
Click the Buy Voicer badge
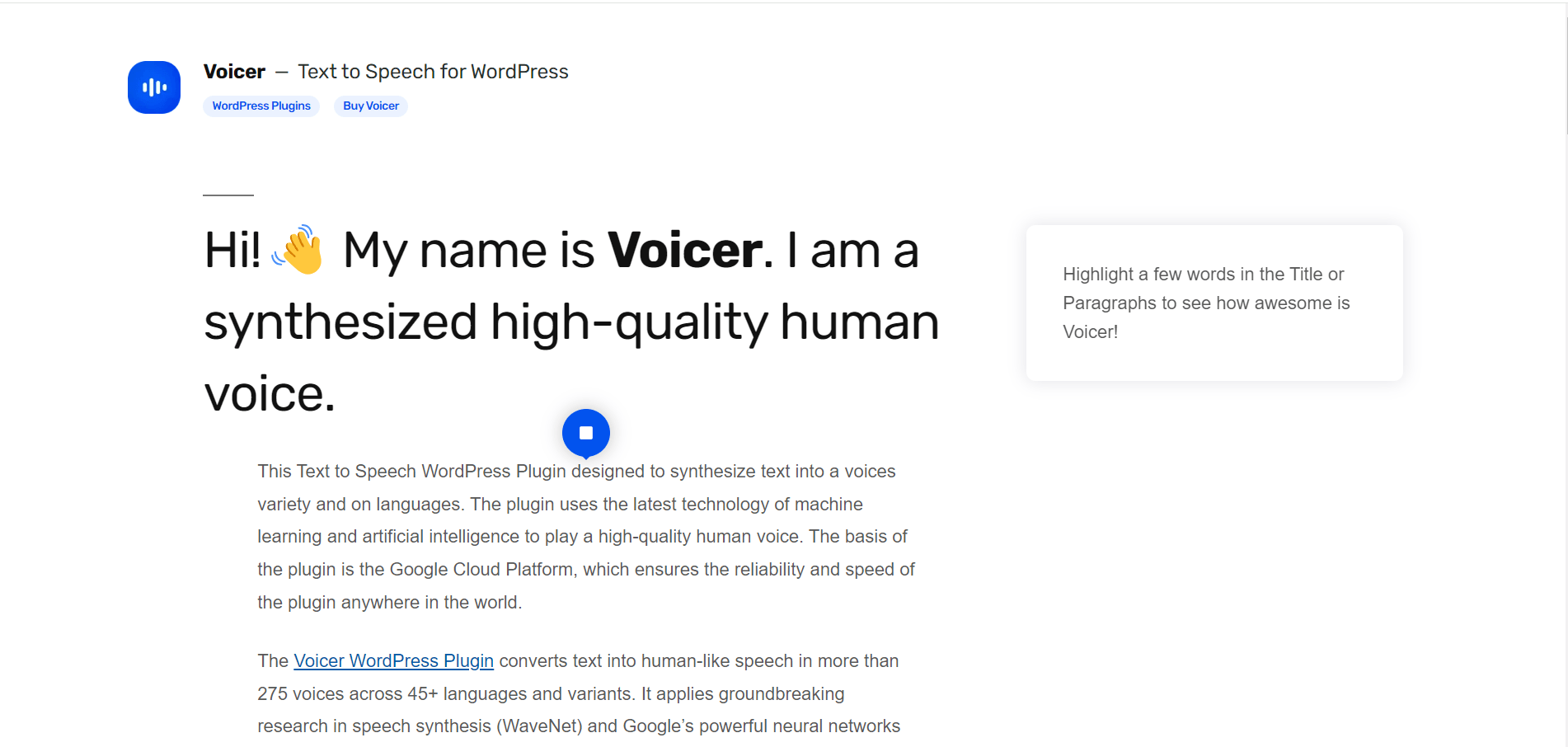pyautogui.click(x=370, y=106)
